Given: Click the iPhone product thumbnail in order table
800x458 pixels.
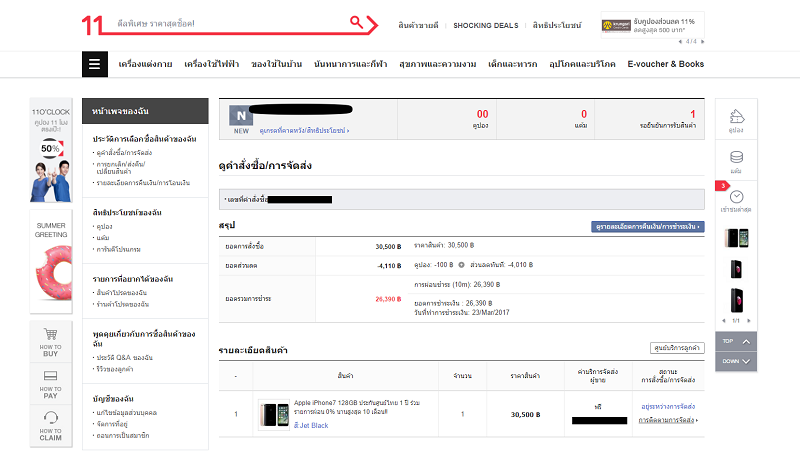Looking at the screenshot, I should [x=273, y=415].
